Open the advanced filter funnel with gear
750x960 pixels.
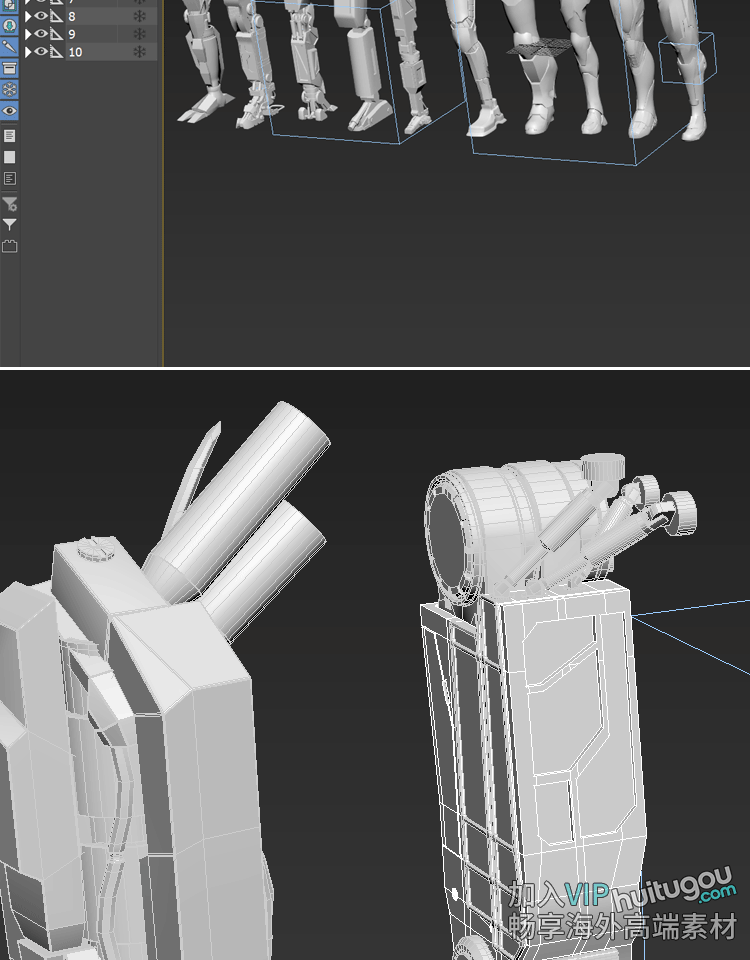pos(9,204)
